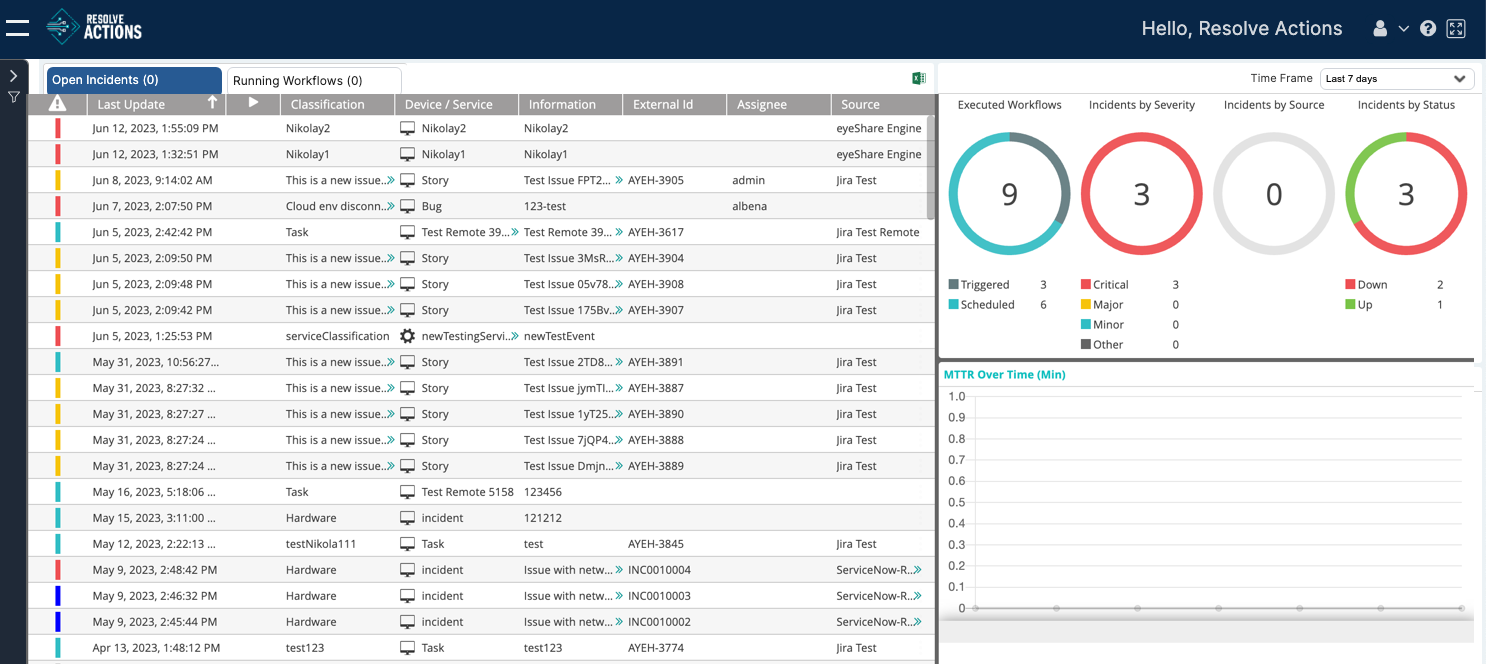Click the Incidents by Severity donut chart

coord(1141,193)
